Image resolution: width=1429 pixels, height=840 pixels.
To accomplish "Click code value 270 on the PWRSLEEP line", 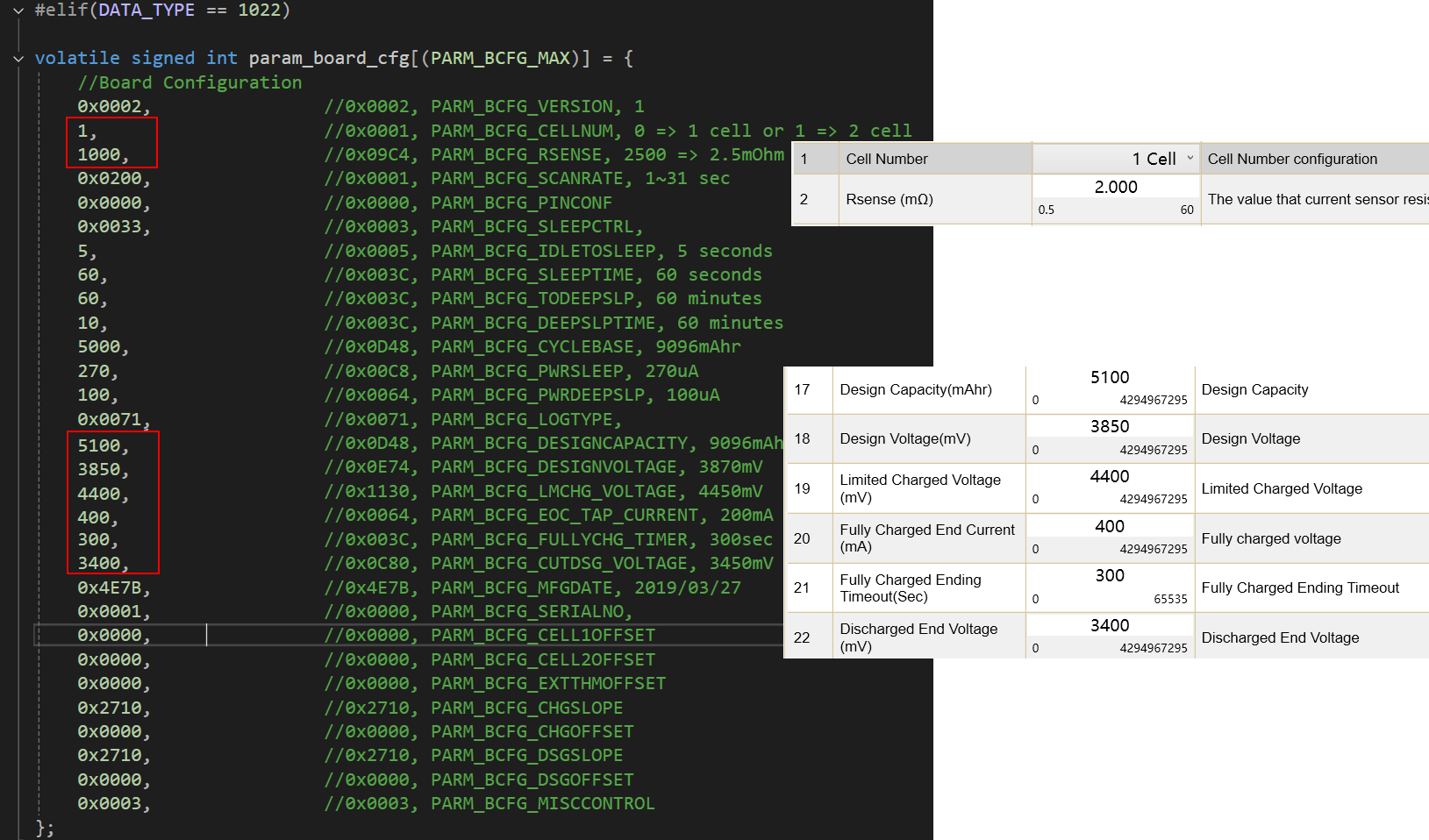I will click(93, 371).
